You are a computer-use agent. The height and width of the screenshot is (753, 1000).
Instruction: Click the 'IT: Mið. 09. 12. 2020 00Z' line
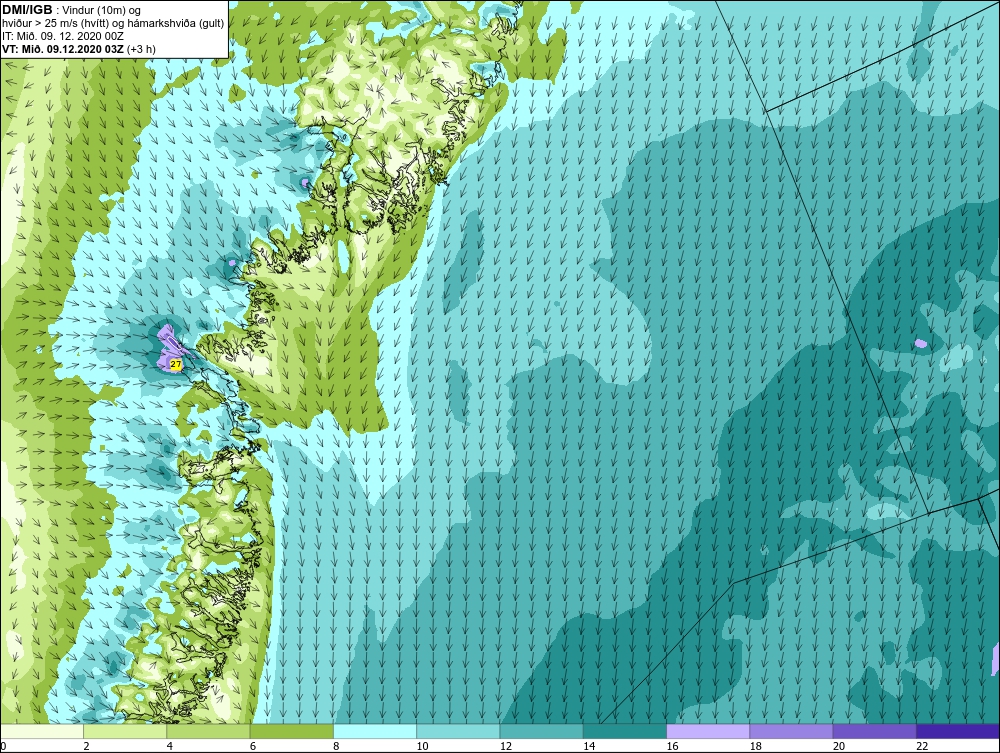62,36
